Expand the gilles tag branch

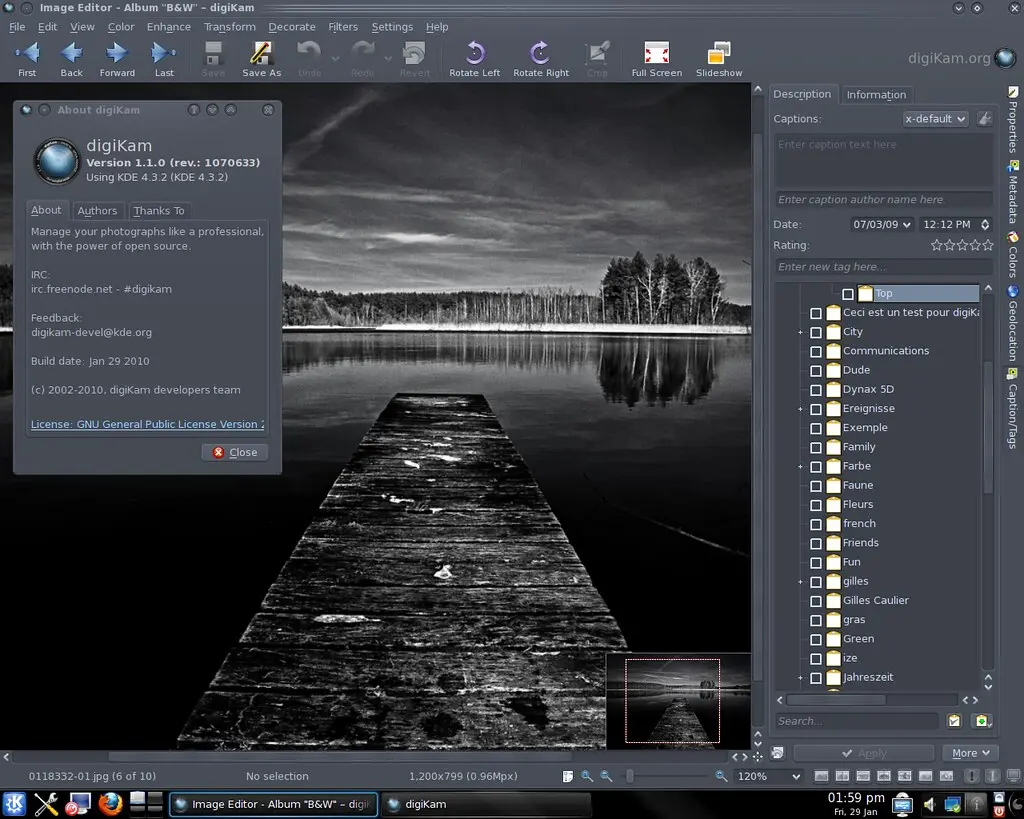coord(800,581)
